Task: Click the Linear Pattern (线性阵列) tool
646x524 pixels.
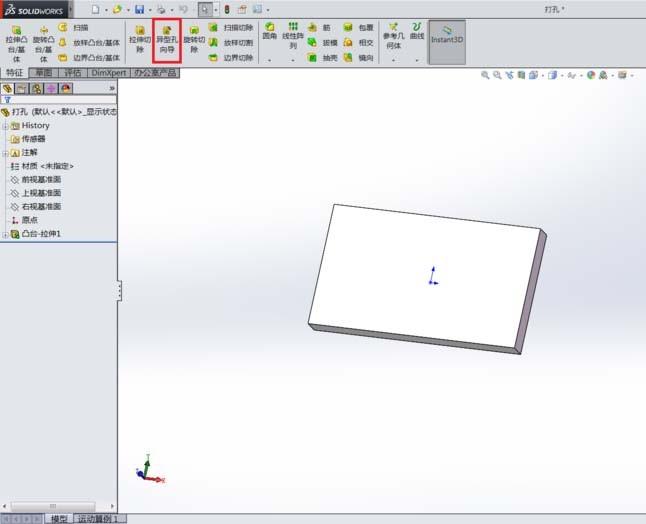Action: [x=293, y=35]
